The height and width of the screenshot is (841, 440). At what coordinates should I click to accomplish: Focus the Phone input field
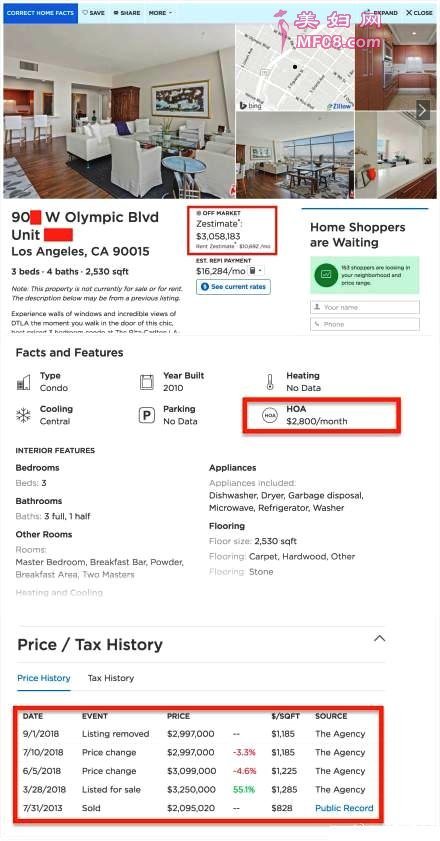tap(365, 324)
